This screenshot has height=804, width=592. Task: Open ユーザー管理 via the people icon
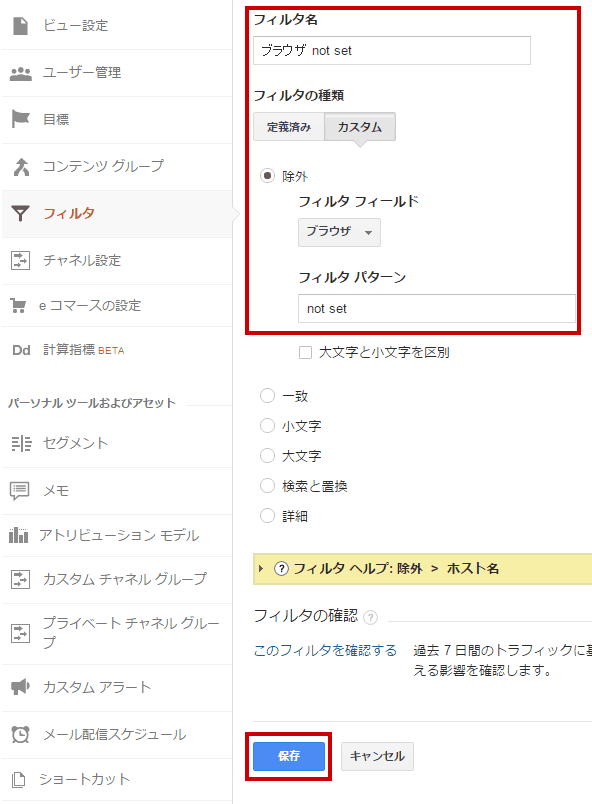coord(21,73)
